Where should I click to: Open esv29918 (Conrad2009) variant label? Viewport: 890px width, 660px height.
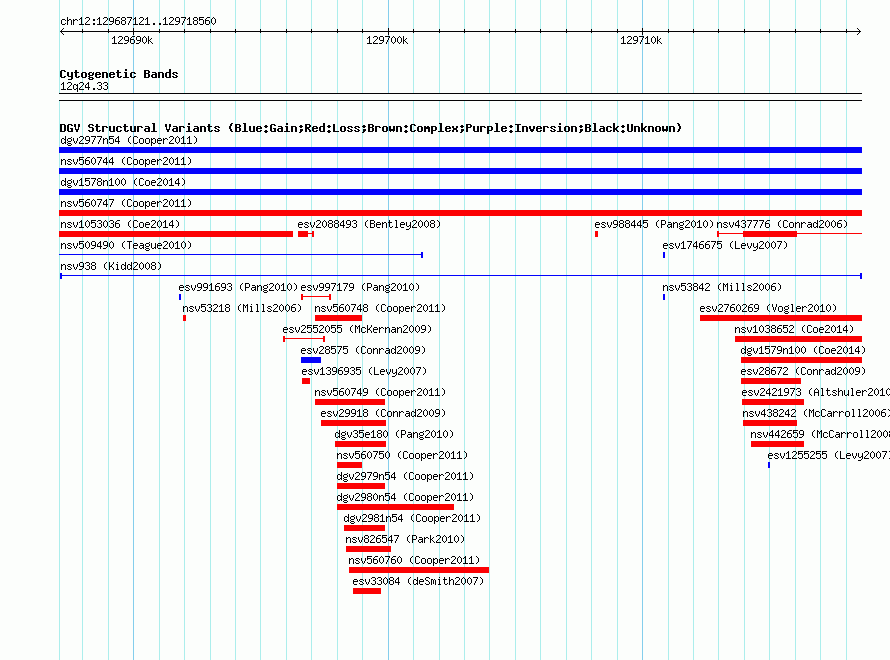click(x=383, y=413)
